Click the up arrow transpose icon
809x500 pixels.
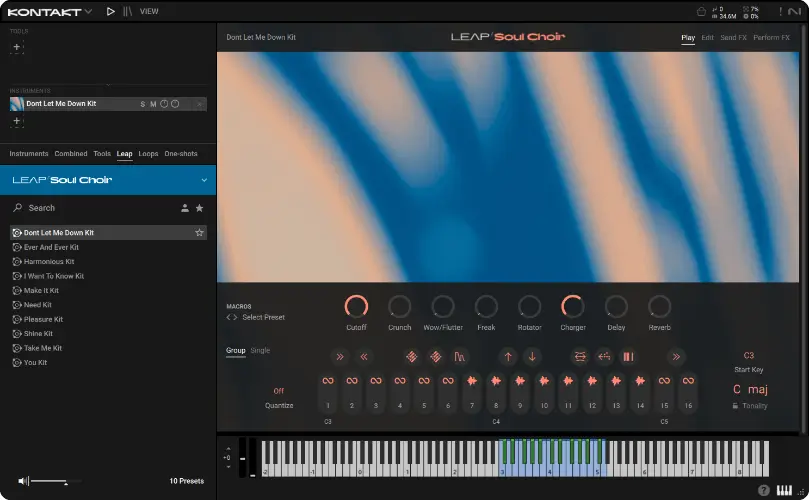(508, 356)
